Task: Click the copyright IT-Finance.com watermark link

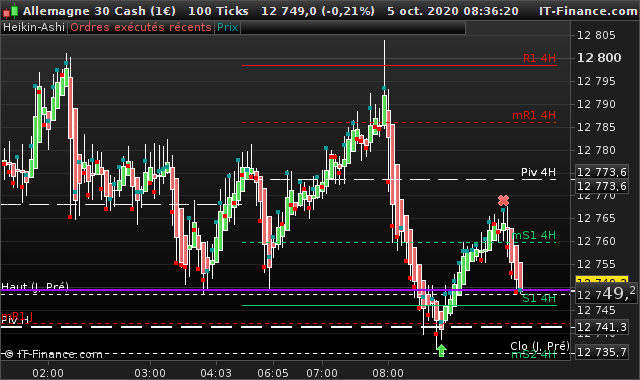Action: [54, 354]
